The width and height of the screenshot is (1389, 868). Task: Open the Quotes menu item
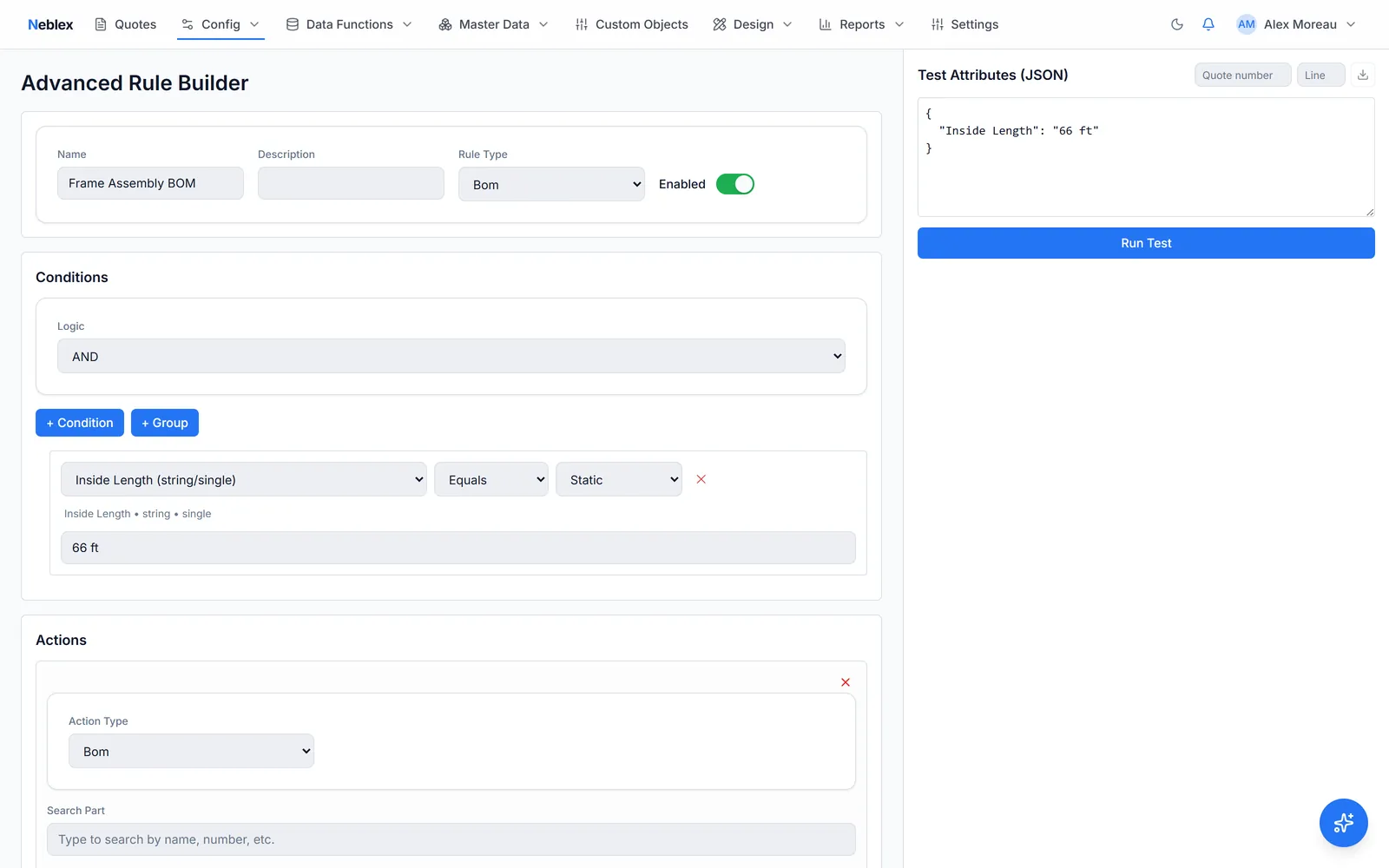coord(125,24)
